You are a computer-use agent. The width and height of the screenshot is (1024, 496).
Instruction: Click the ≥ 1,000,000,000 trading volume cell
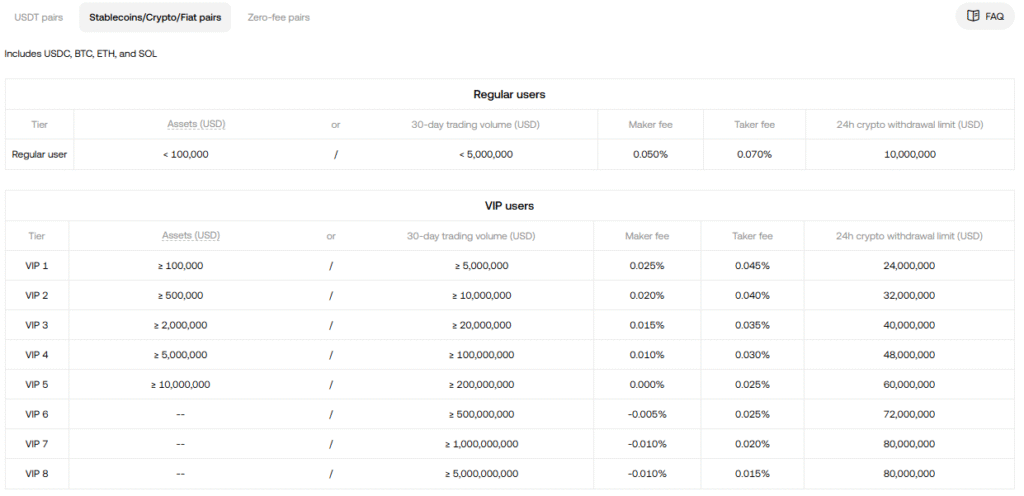(481, 444)
